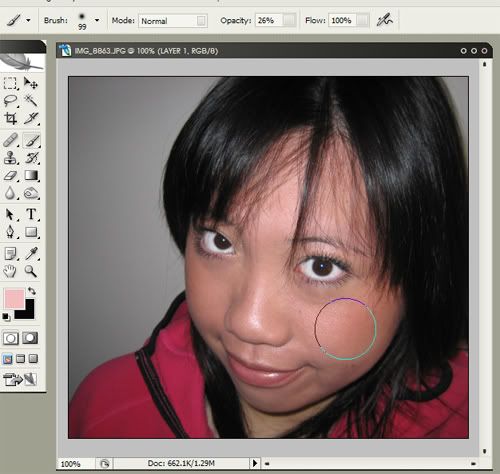Choose Full Screen mode
Viewport: 500px width, 474px height.
click(33, 359)
